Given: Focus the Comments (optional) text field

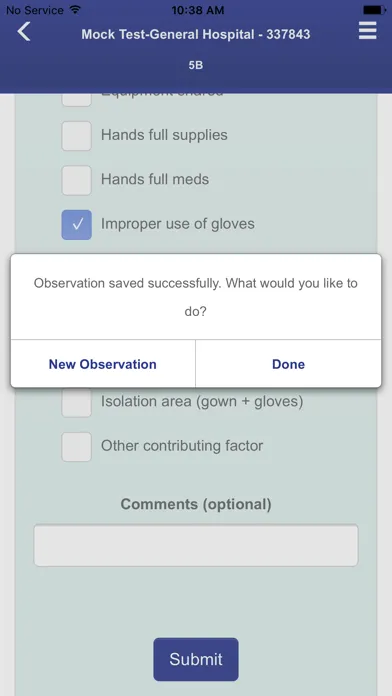Looking at the screenshot, I should [x=196, y=545].
